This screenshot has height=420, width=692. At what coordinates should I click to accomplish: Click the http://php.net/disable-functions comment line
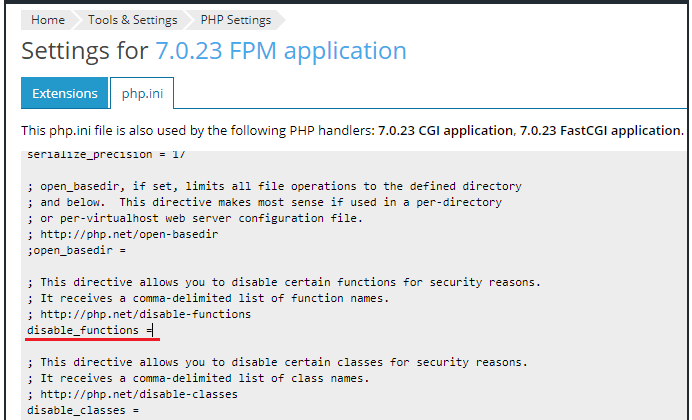139,314
